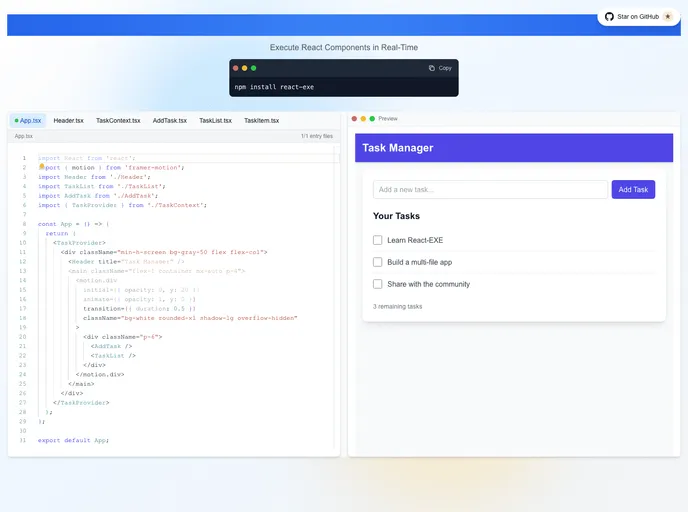Click the star icon beside Star on GitHub
The width and height of the screenshot is (688, 512).
click(x=668, y=17)
